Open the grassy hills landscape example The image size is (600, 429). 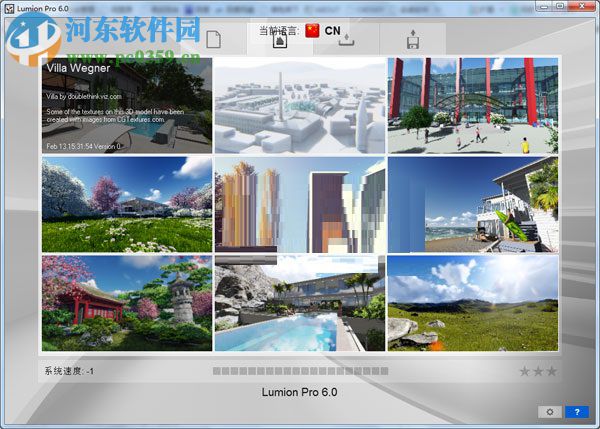(x=473, y=303)
